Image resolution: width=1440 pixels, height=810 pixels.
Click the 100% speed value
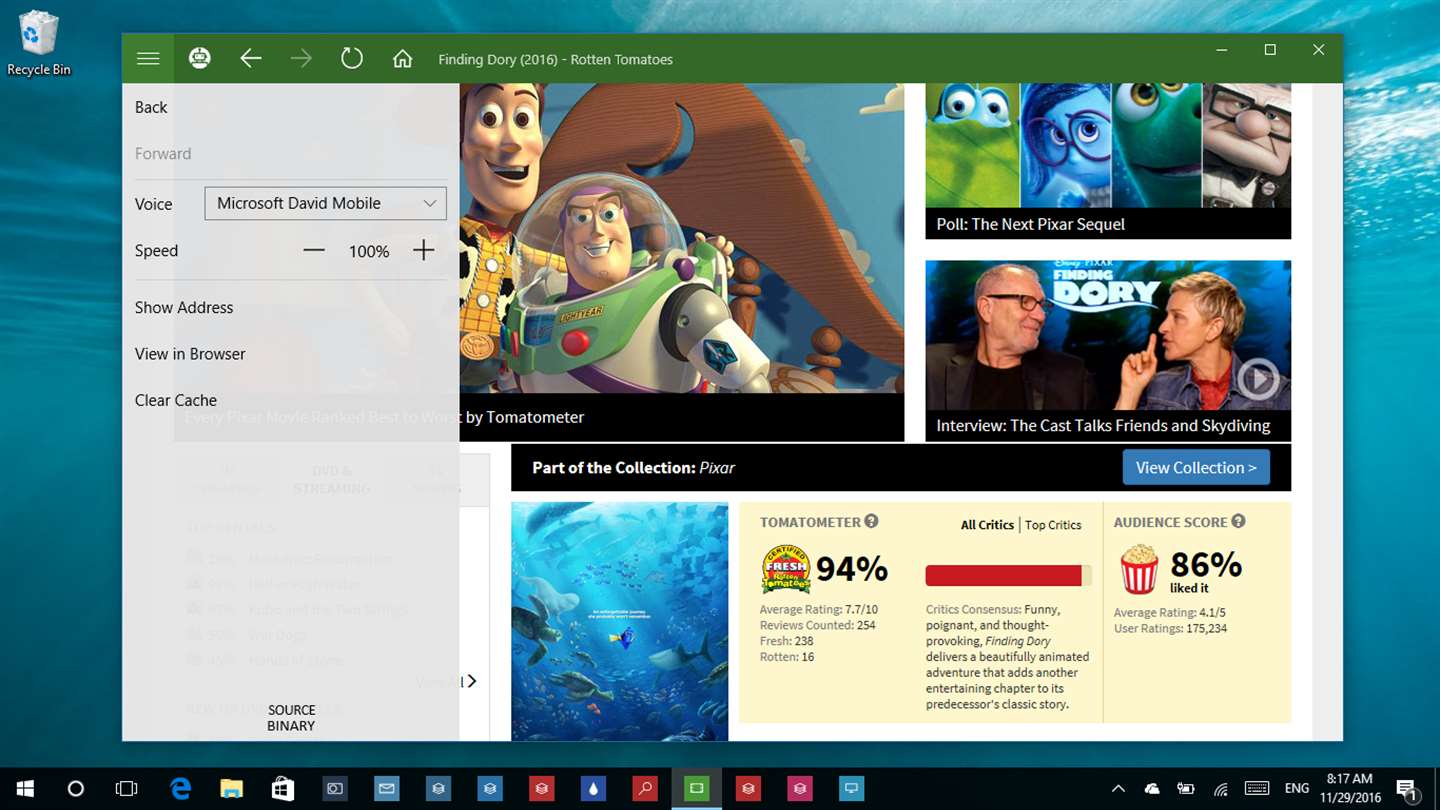tap(369, 252)
